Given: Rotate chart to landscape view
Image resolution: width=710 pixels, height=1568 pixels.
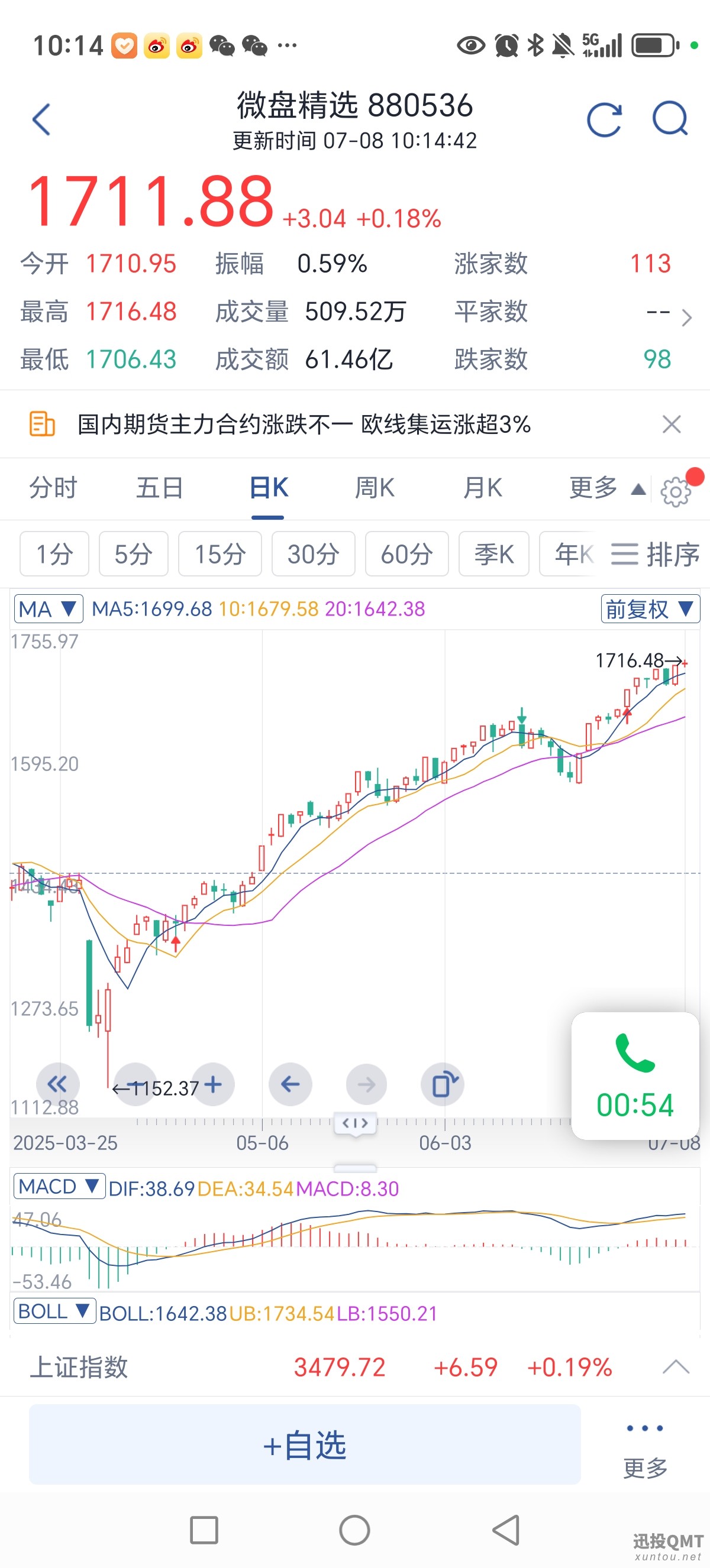Looking at the screenshot, I should [443, 1084].
